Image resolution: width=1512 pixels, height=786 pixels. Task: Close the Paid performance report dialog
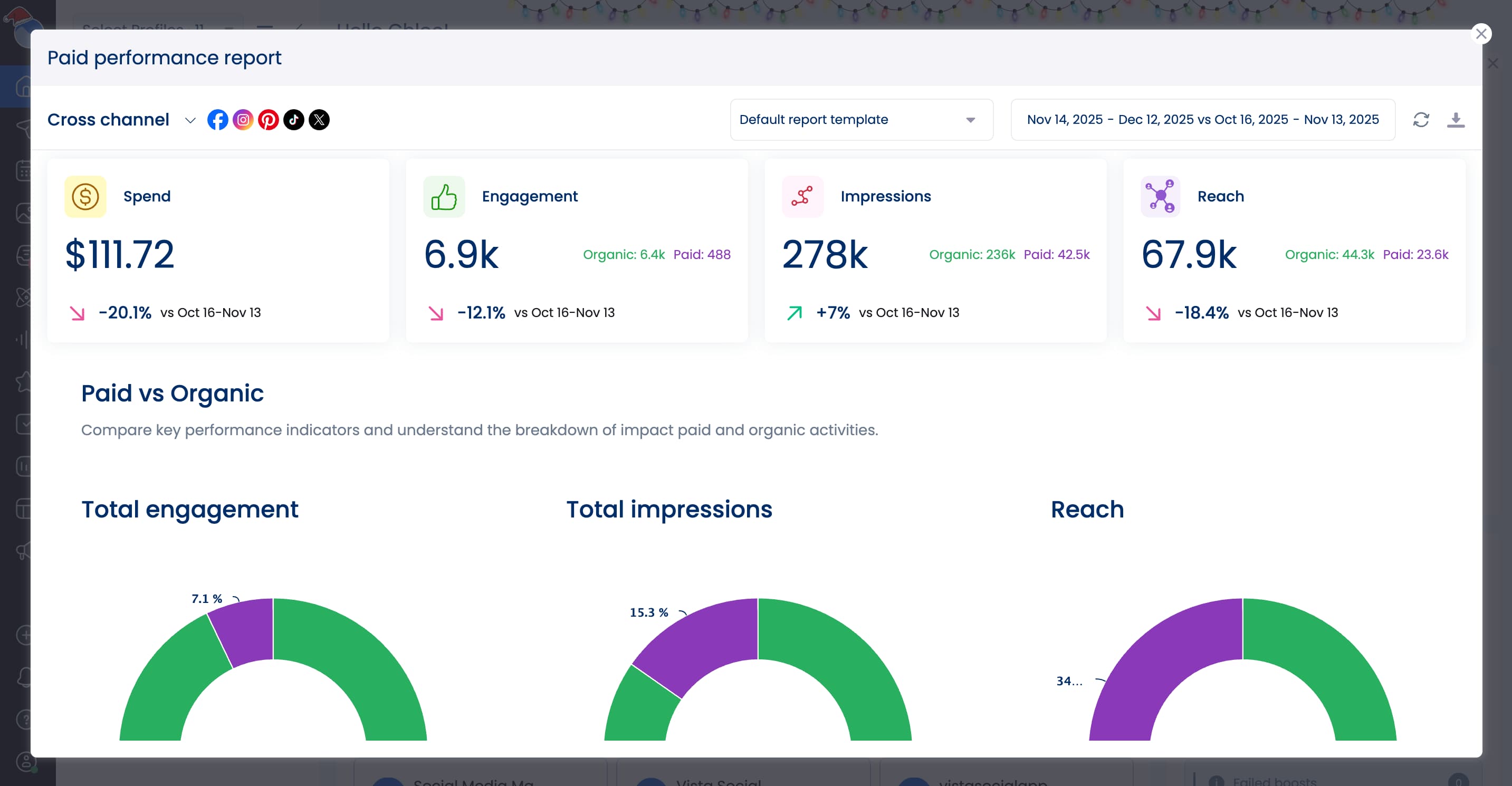(1481, 33)
